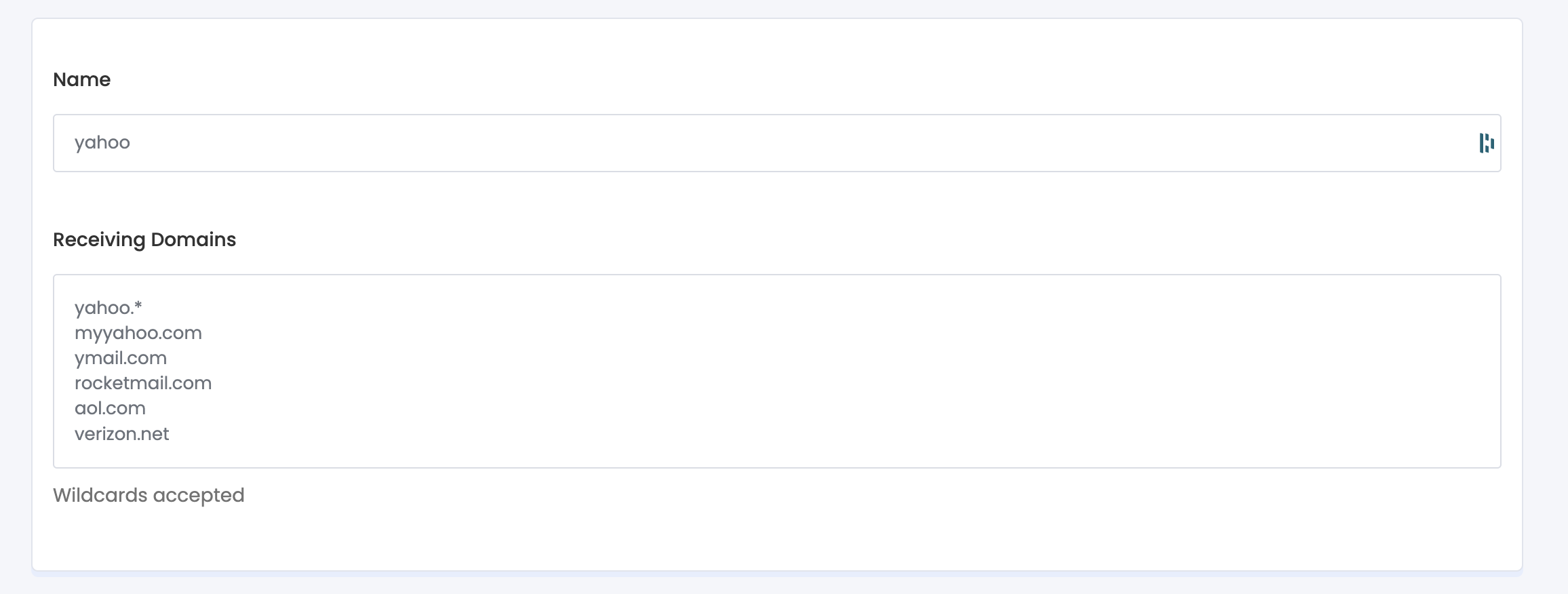Viewport: 1568px width, 594px height.
Task: Click on the "rocketmail.com" entry
Action: (142, 383)
